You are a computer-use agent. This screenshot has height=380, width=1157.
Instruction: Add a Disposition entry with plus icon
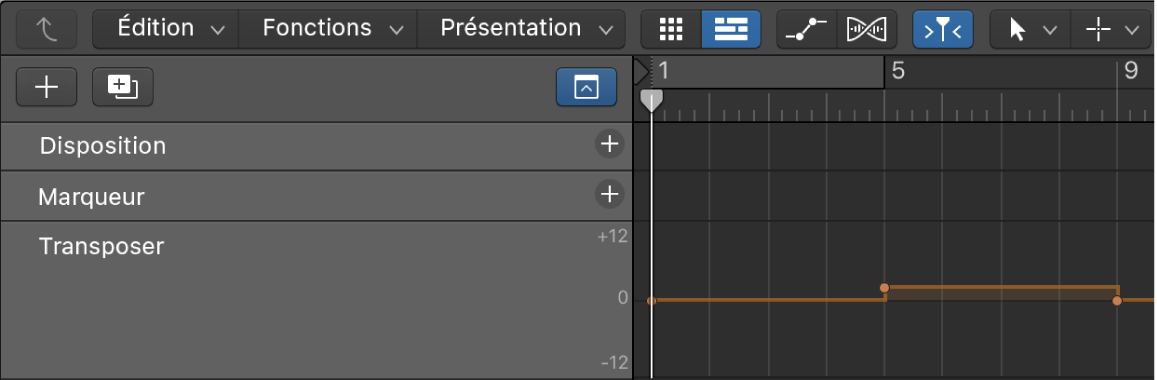click(609, 144)
